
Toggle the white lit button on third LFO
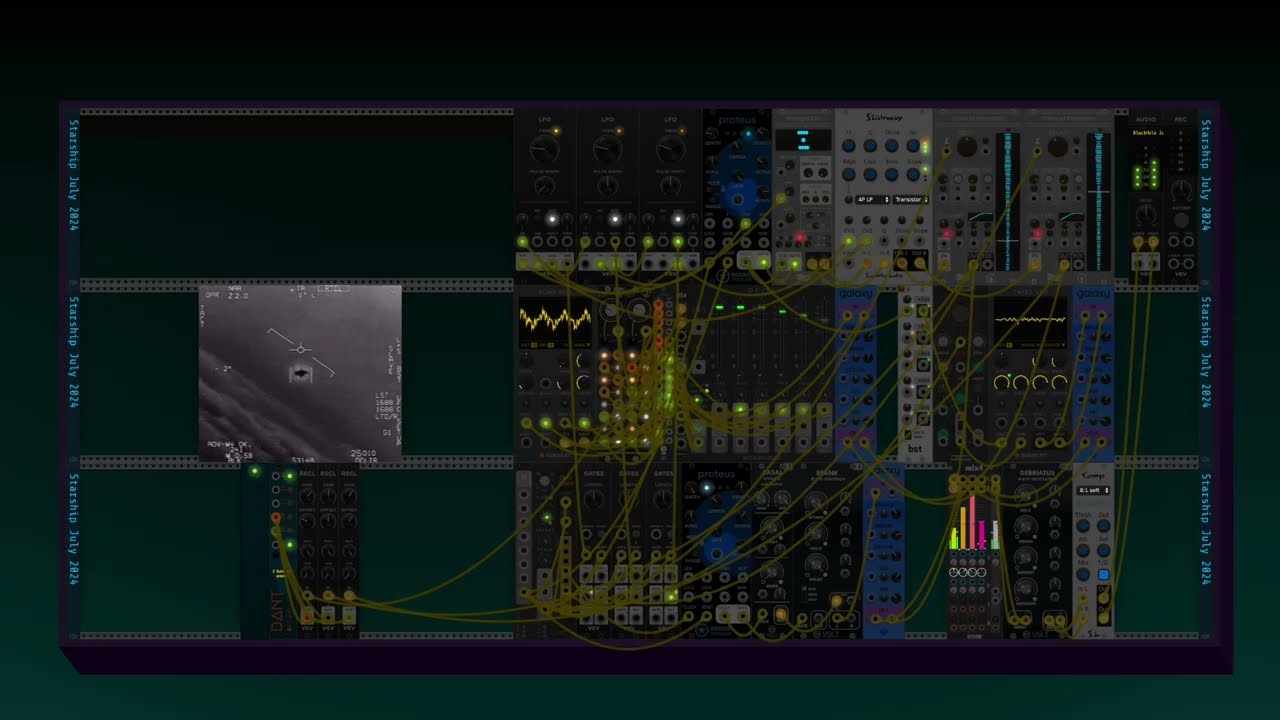pos(678,219)
